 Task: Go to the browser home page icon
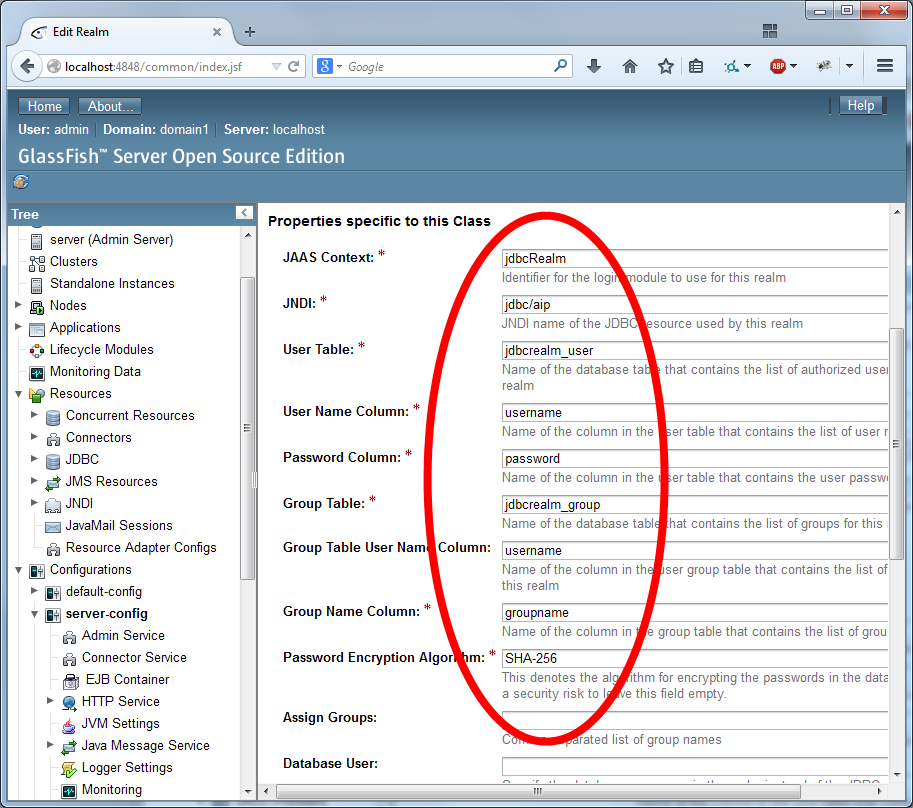[630, 66]
